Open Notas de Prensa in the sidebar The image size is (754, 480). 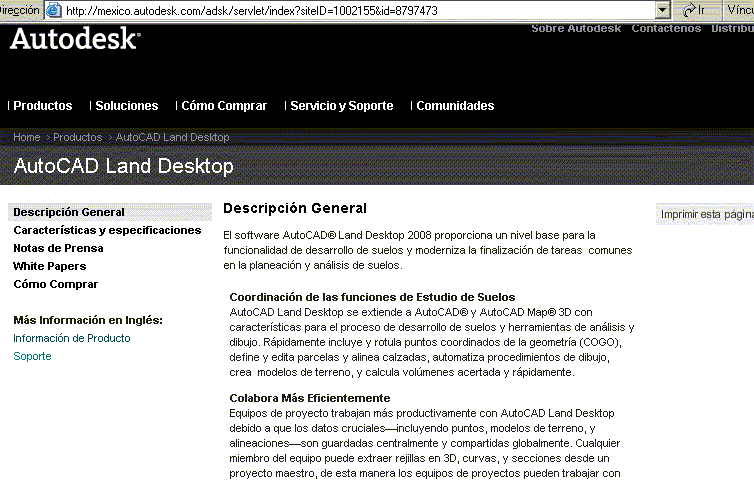coord(58,248)
